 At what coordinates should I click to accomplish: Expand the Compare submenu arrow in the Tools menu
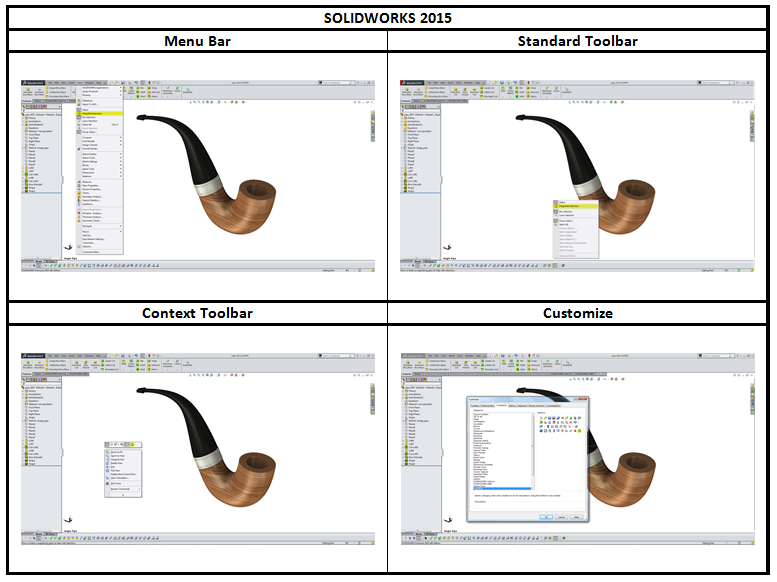120,137
